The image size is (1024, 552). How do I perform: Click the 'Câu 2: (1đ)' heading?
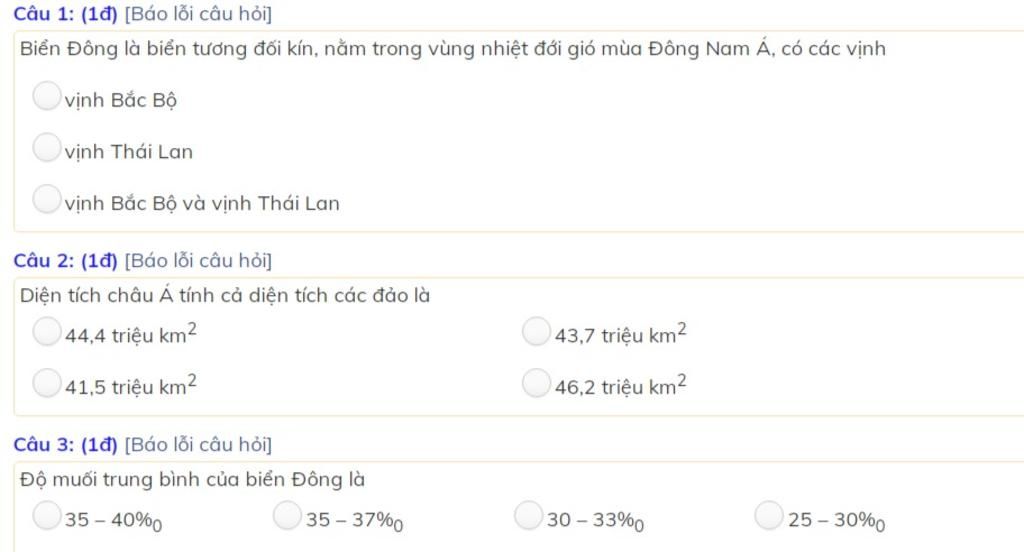65,261
